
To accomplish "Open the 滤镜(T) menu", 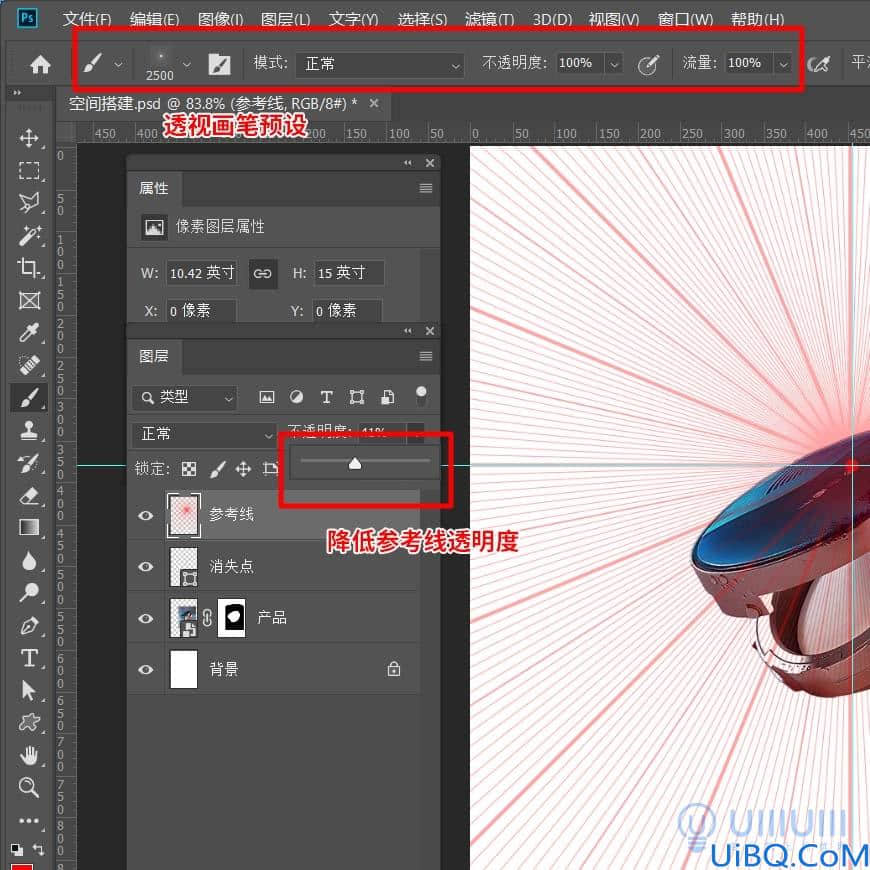I will [x=489, y=19].
